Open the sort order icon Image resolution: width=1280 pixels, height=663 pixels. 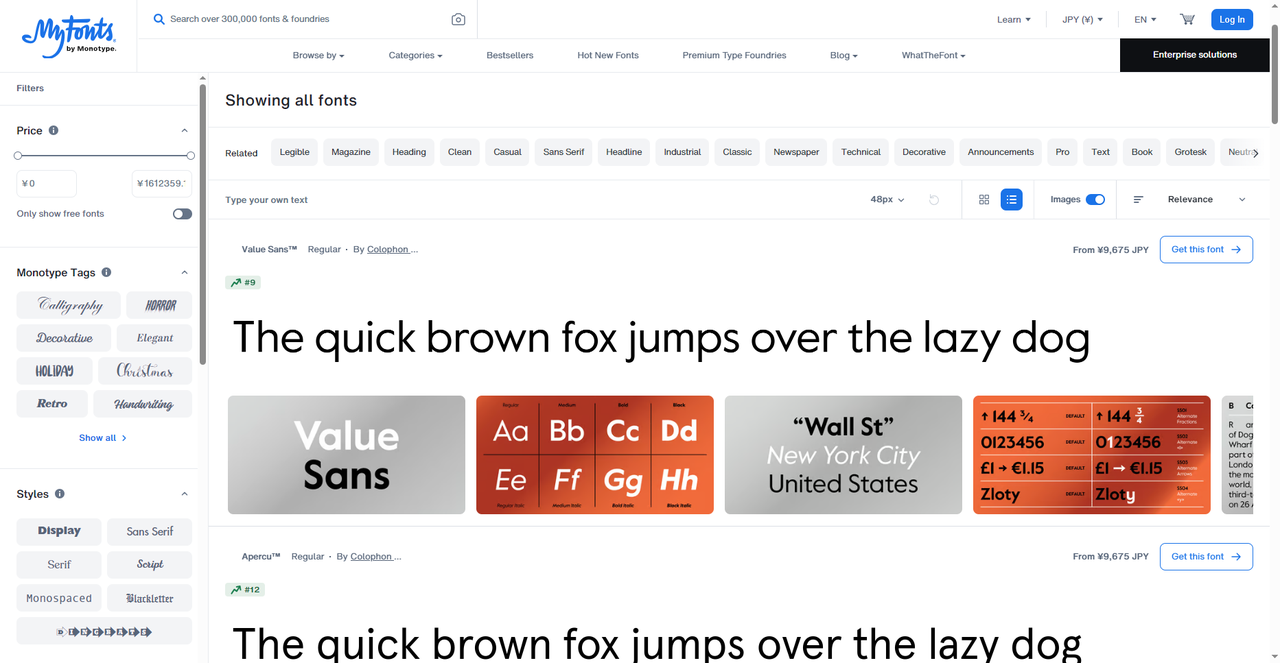(1138, 200)
